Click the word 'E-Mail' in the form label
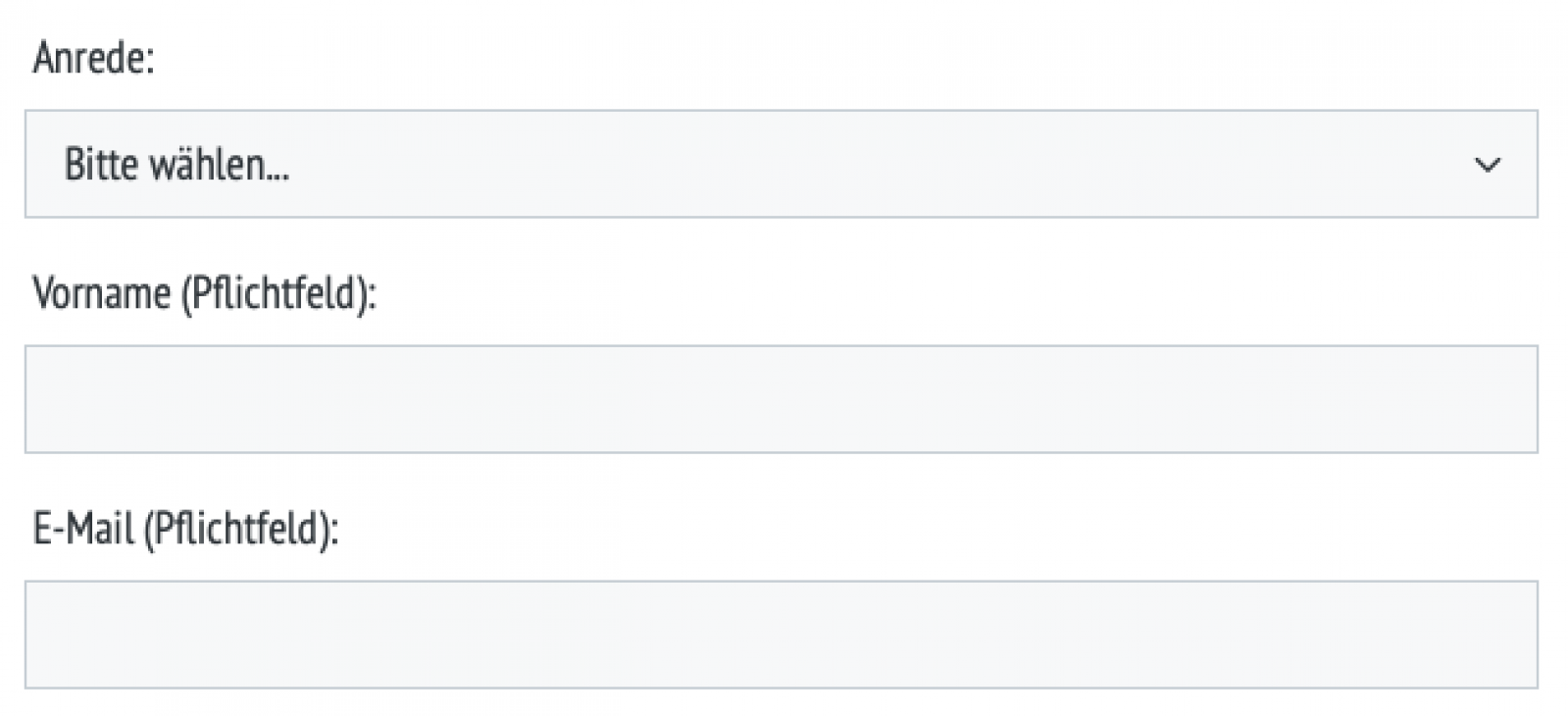Screen dimensions: 1568x716 (x=83, y=530)
